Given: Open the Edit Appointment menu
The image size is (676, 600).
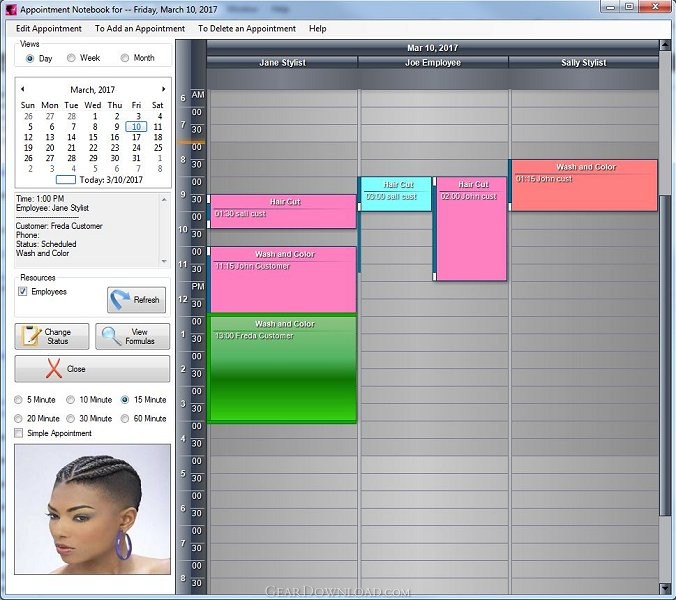Looking at the screenshot, I should tap(48, 28).
